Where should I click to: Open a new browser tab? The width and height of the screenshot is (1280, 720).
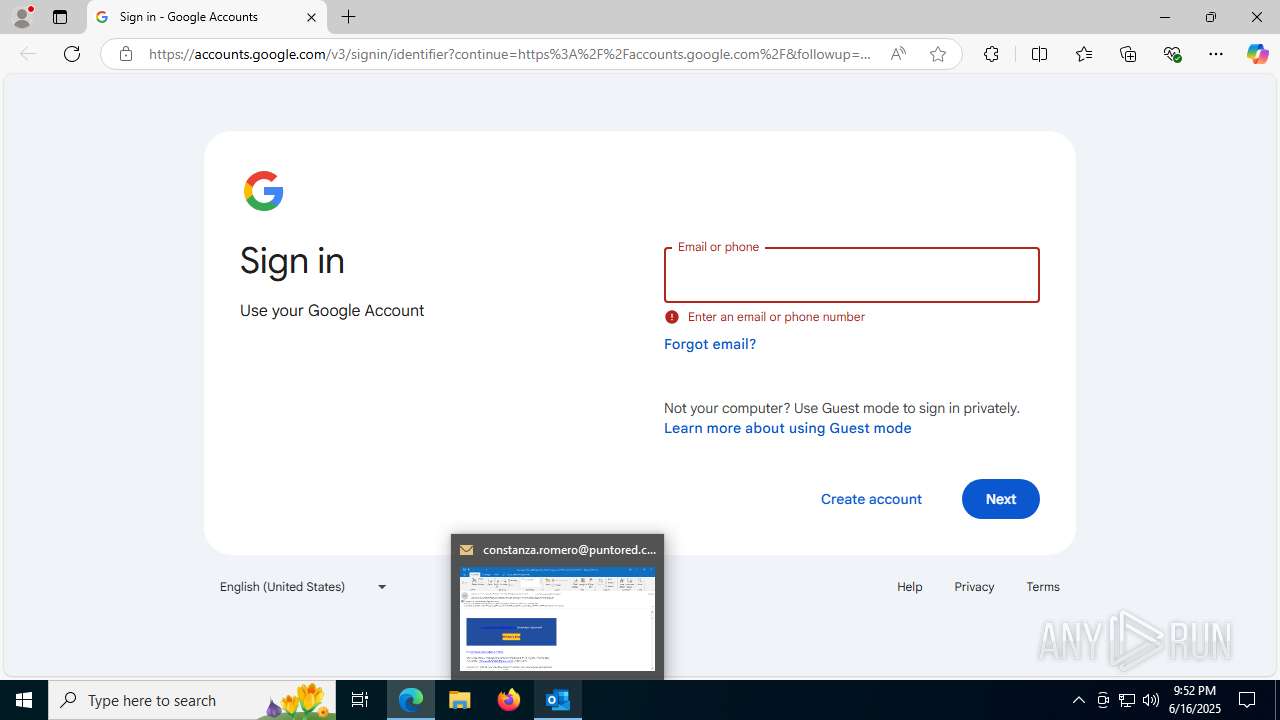tap(348, 17)
